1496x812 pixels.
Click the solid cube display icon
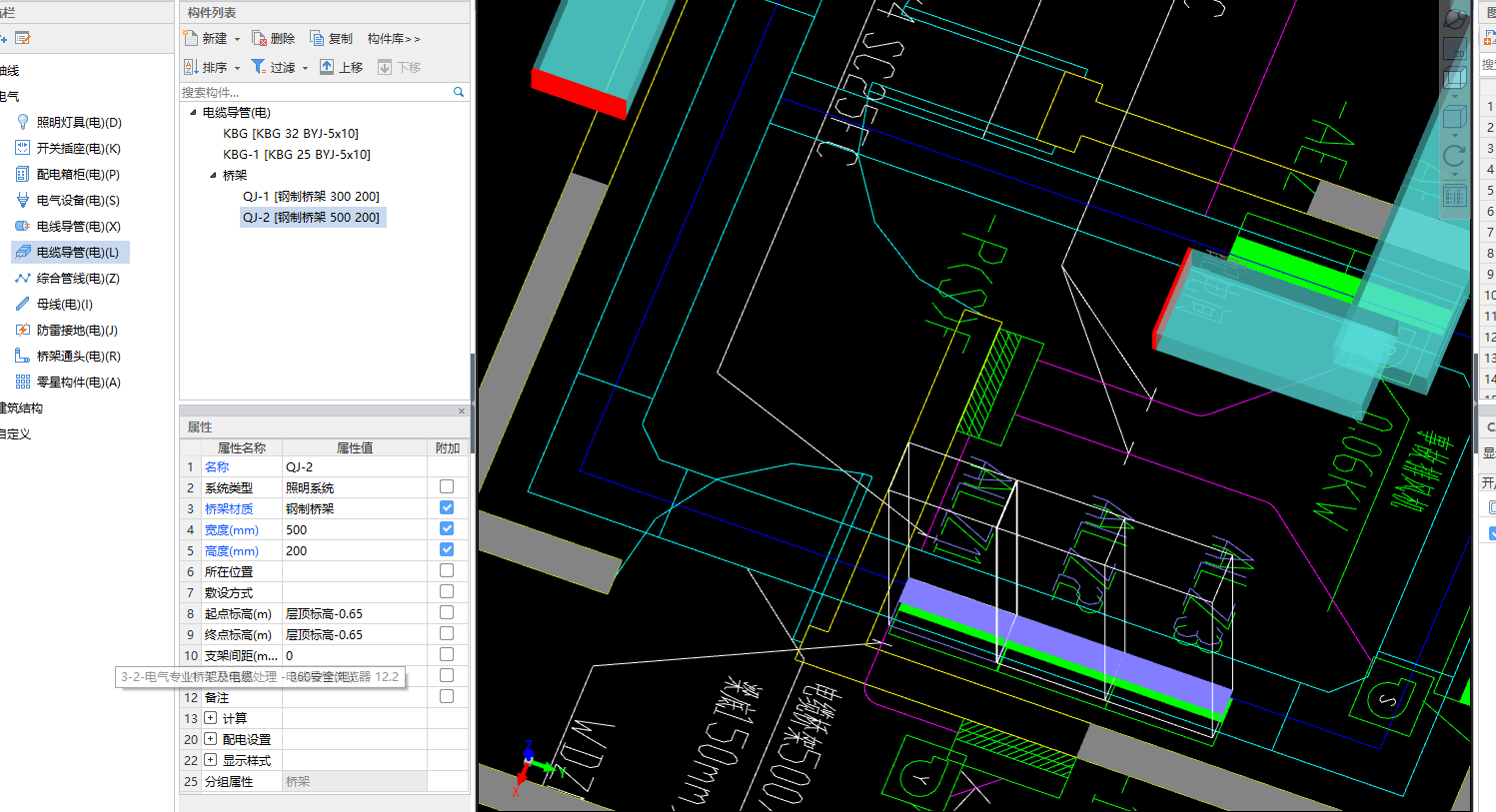tap(1455, 117)
